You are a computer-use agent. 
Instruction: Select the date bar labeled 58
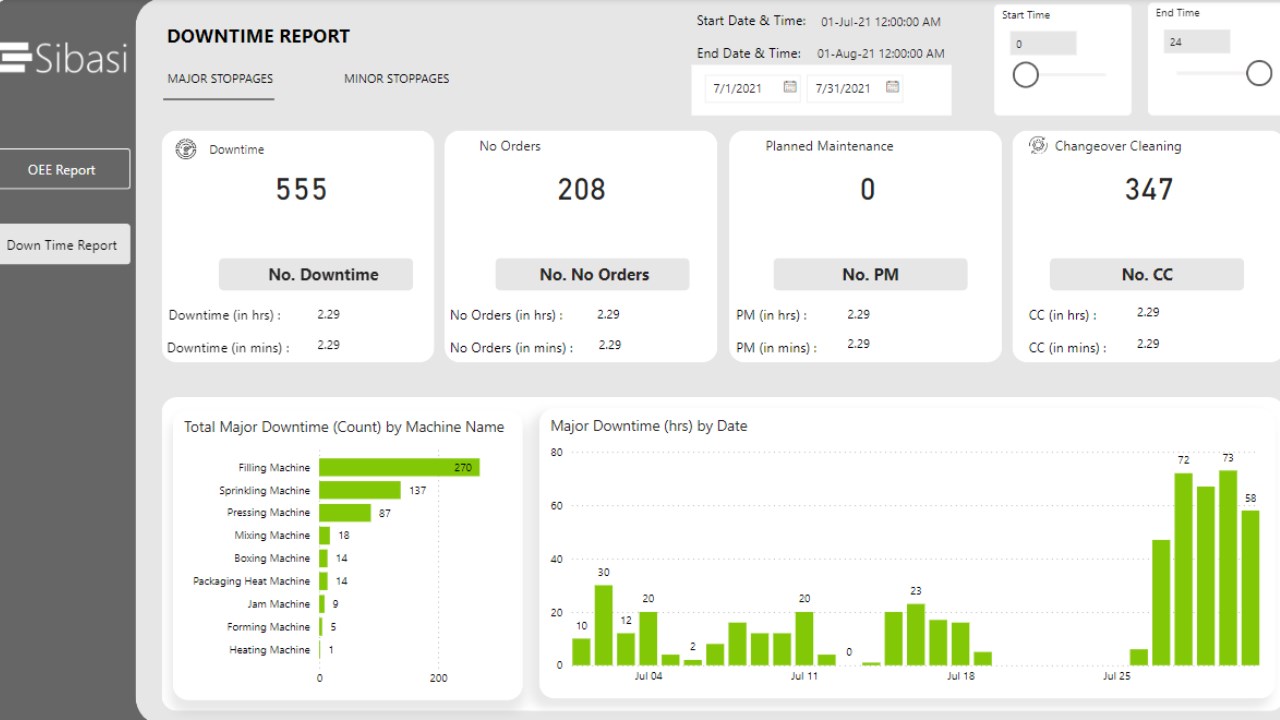click(1250, 588)
